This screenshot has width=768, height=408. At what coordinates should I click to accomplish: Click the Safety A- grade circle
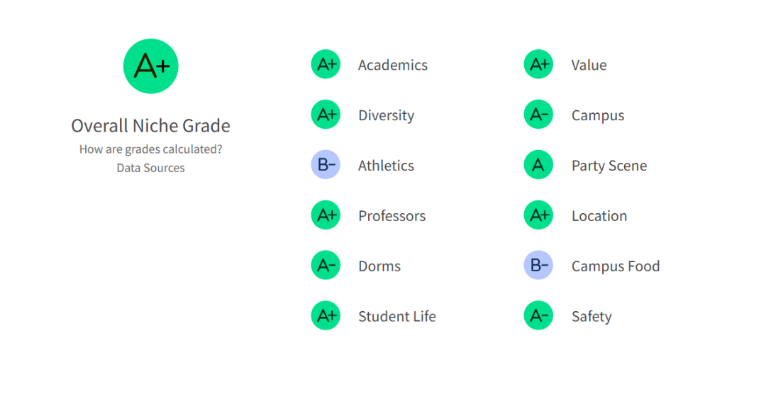538,316
